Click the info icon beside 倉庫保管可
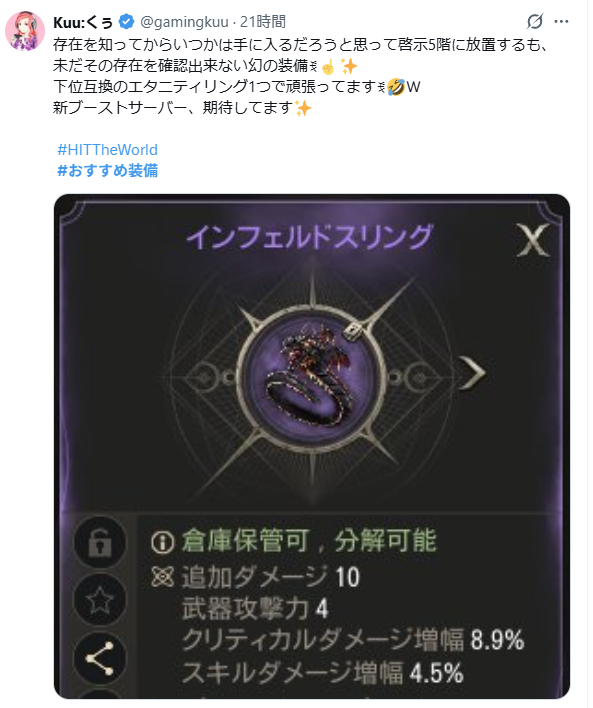The height and width of the screenshot is (708, 593). (163, 541)
